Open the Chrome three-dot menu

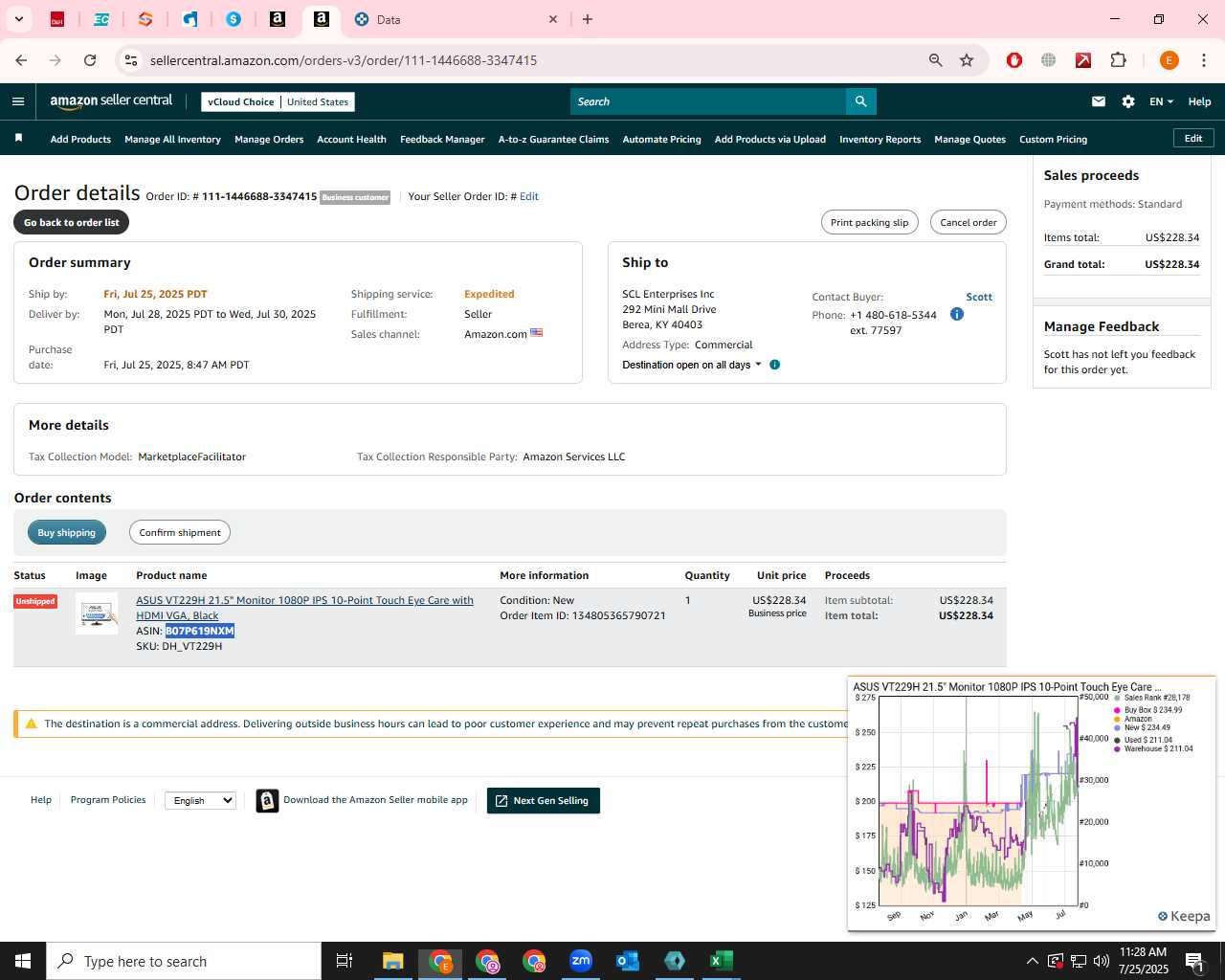coord(1203,60)
